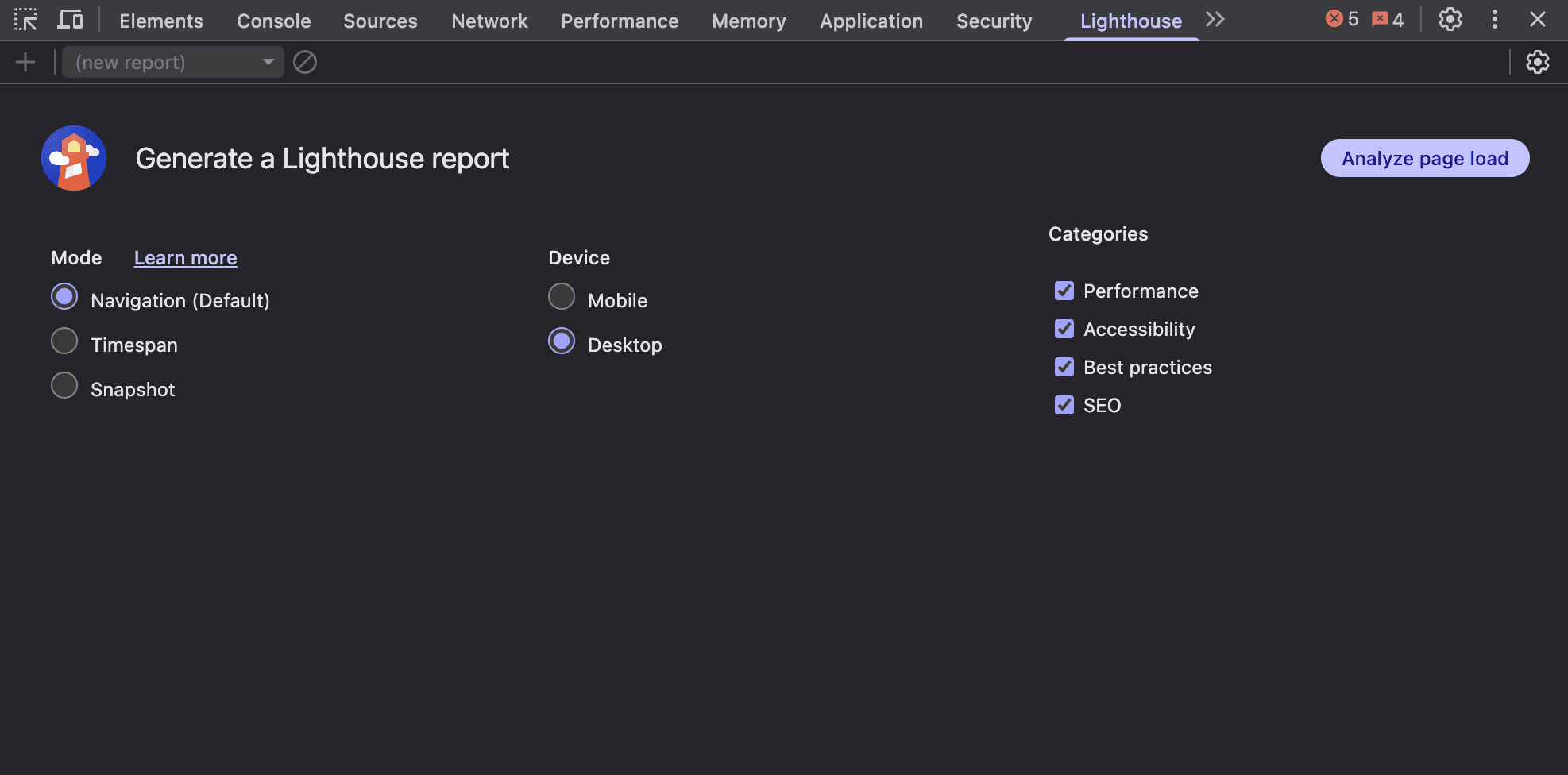Uncheck the Performance category checkbox

tap(1064, 291)
